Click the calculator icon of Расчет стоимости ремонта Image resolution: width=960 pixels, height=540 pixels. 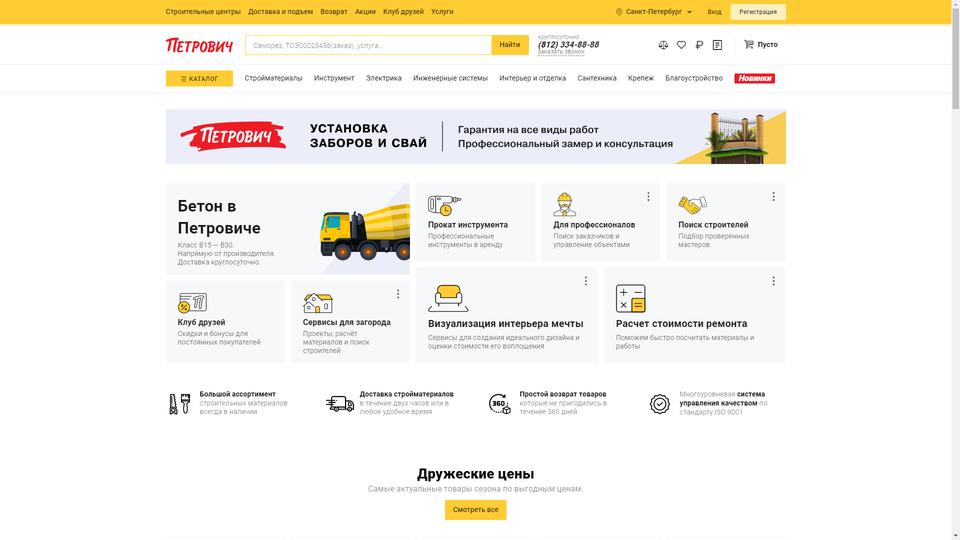tap(631, 298)
